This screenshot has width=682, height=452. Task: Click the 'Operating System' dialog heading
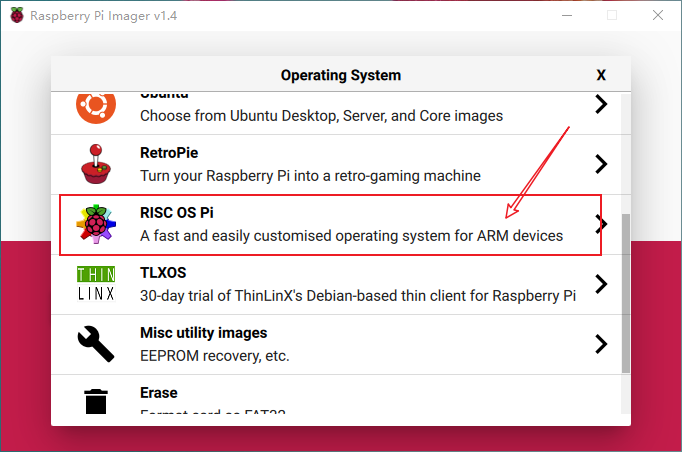341,75
